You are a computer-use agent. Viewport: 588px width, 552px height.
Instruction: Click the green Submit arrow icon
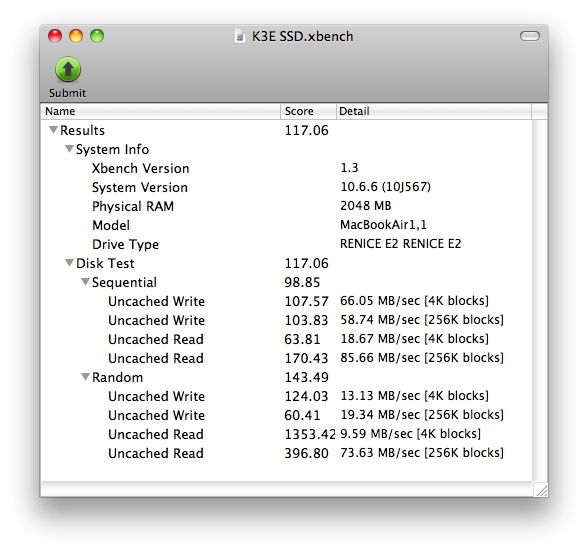coord(68,69)
